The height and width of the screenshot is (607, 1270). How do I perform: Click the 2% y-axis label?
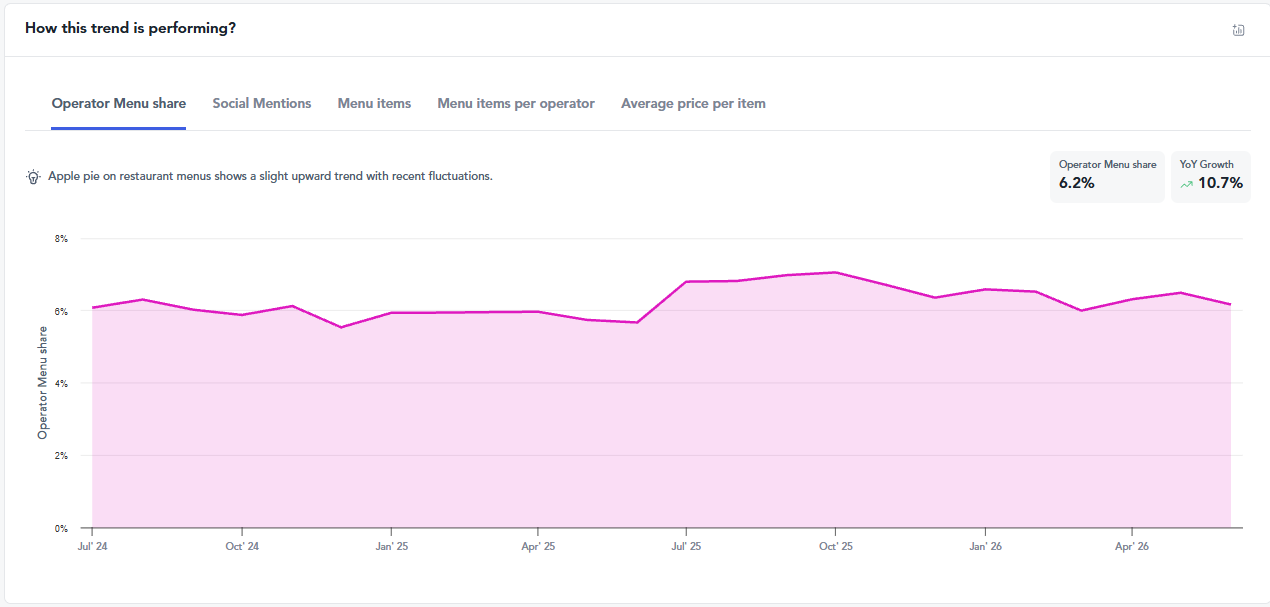(x=61, y=455)
